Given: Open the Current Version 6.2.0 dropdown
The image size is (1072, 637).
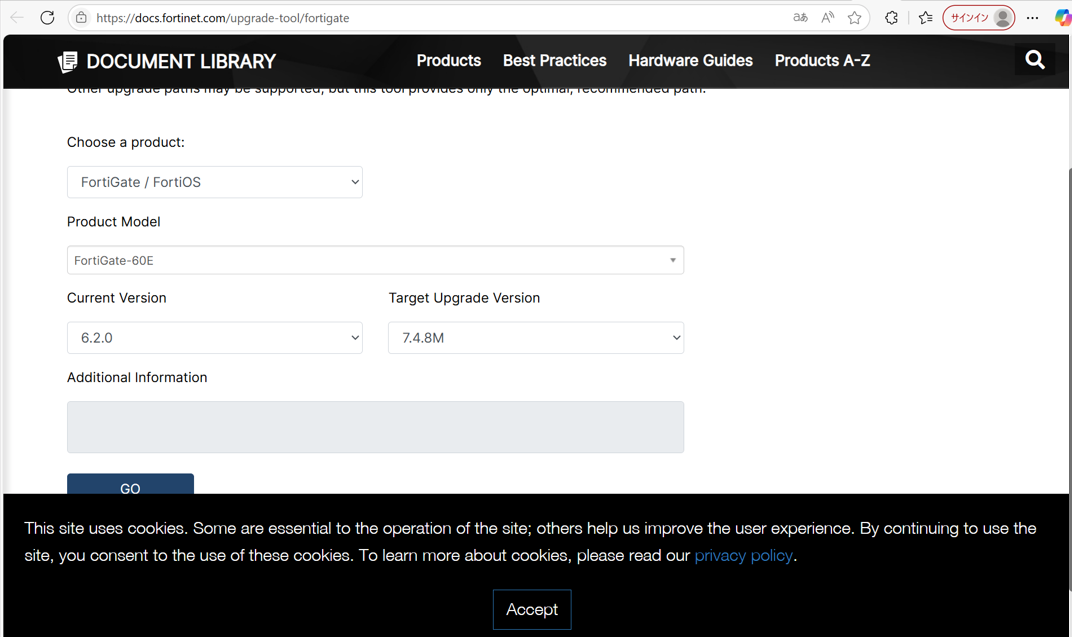Looking at the screenshot, I should 215,338.
